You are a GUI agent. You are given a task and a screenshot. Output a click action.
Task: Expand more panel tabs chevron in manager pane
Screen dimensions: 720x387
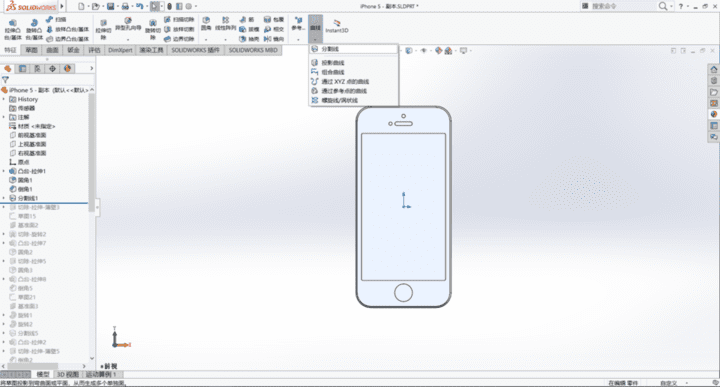91,68
